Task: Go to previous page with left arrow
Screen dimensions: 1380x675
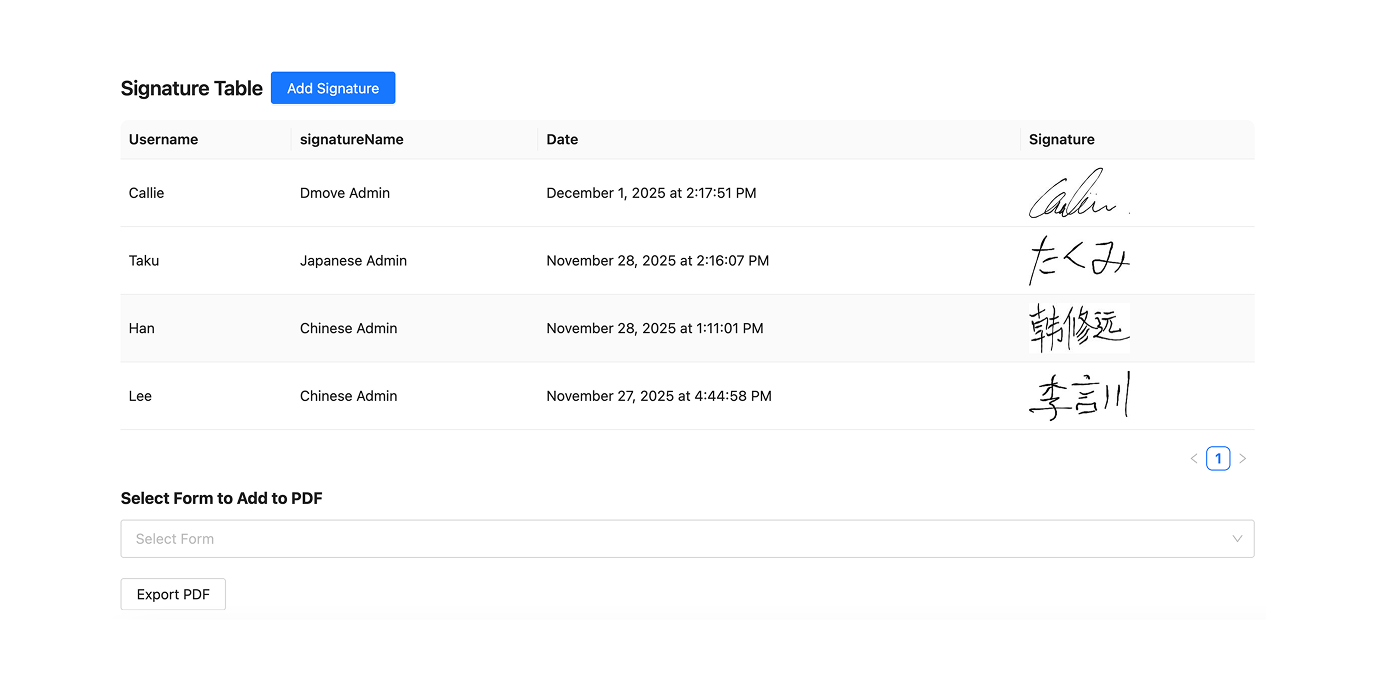Action: [x=1194, y=459]
